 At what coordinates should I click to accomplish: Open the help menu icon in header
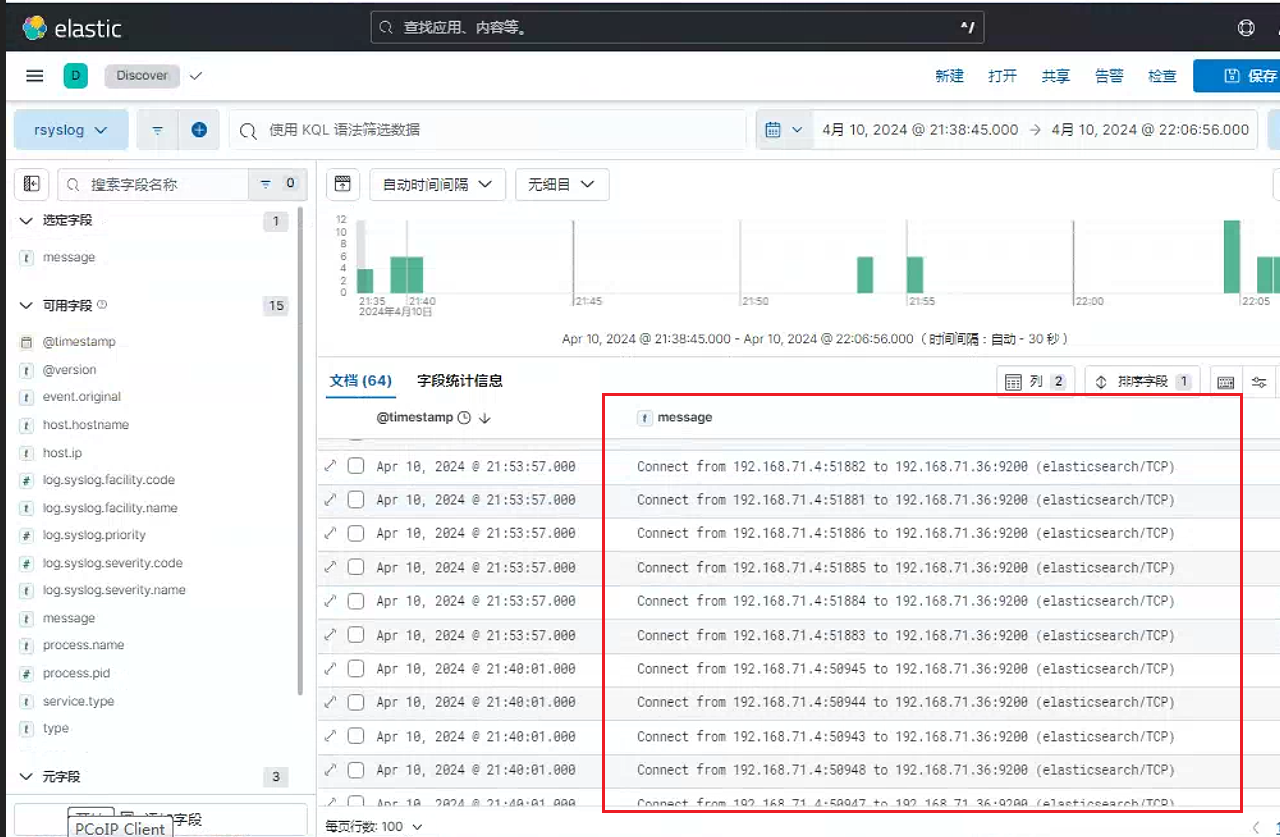click(1246, 28)
